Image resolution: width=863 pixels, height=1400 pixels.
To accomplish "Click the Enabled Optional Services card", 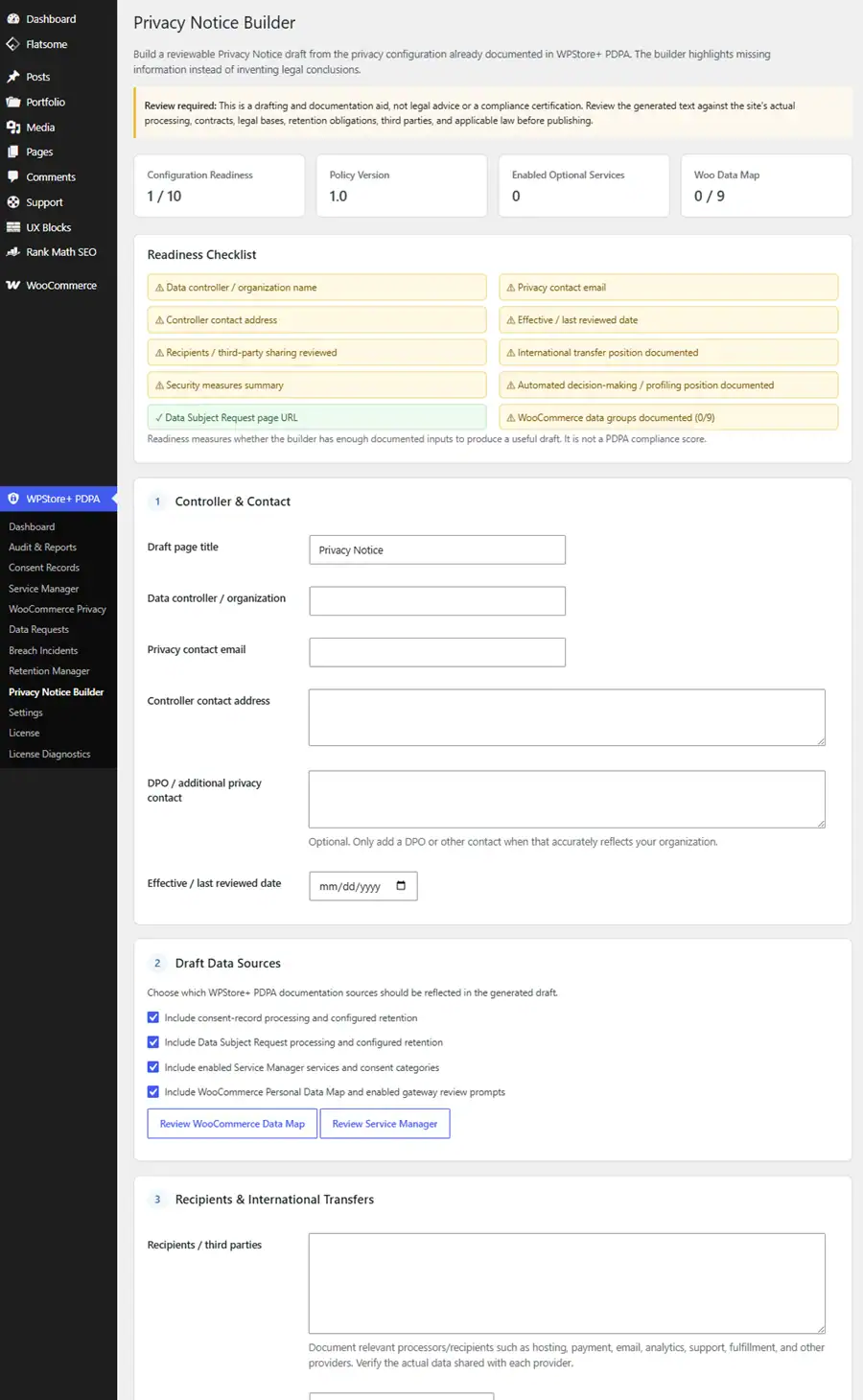I will [584, 186].
